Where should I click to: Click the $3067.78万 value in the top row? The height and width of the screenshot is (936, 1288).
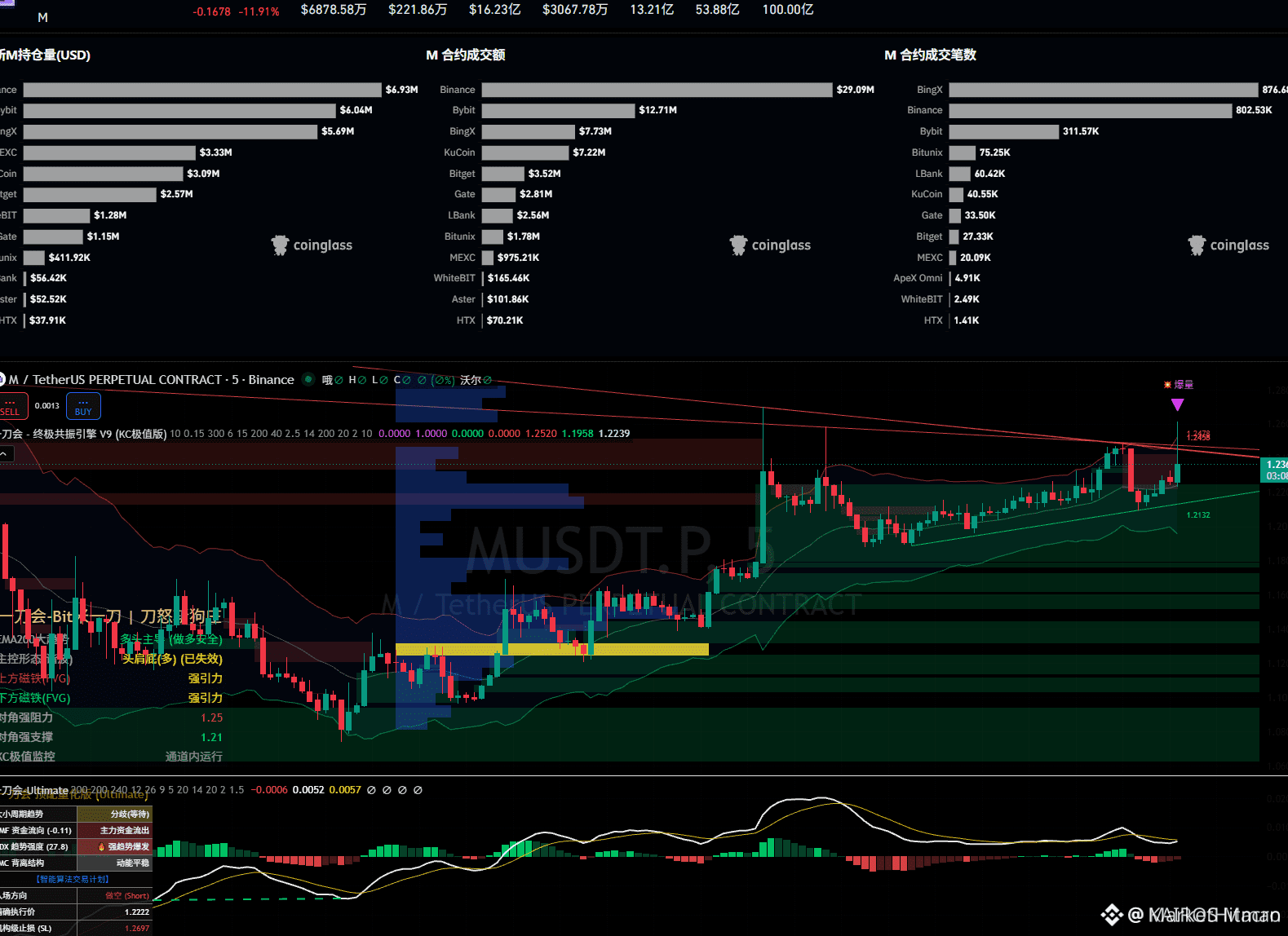coord(575,10)
